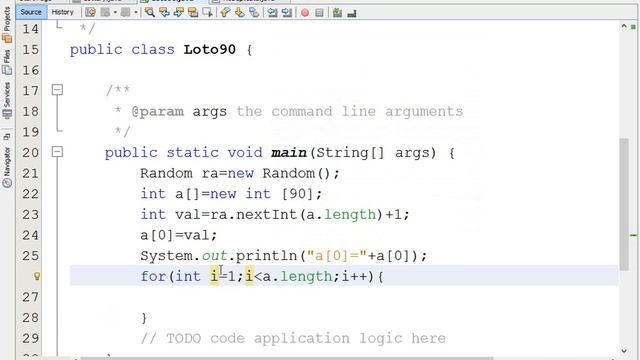Click line number 27 in gutter
Image resolution: width=640 pixels, height=360 pixels.
(x=30, y=297)
